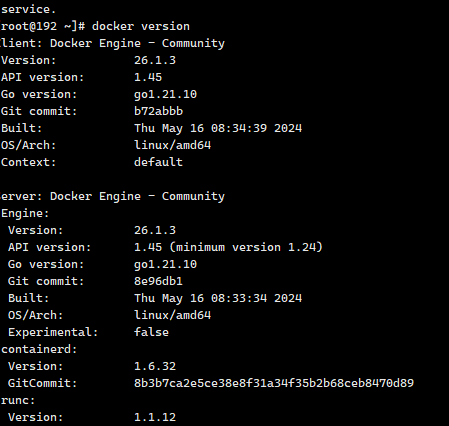Click the 'containerd:' section label
Viewport: 449px width, 426px height.
39,349
